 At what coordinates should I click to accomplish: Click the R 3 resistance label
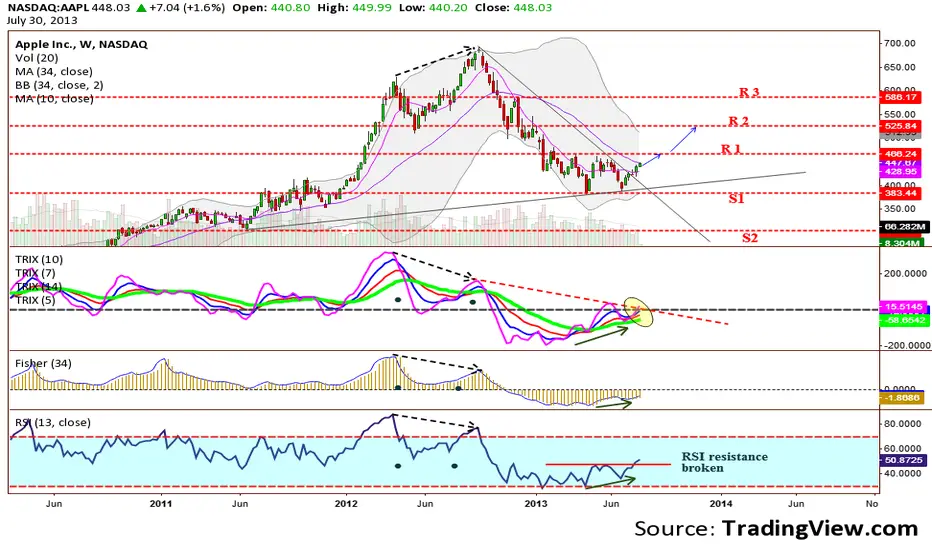click(749, 92)
